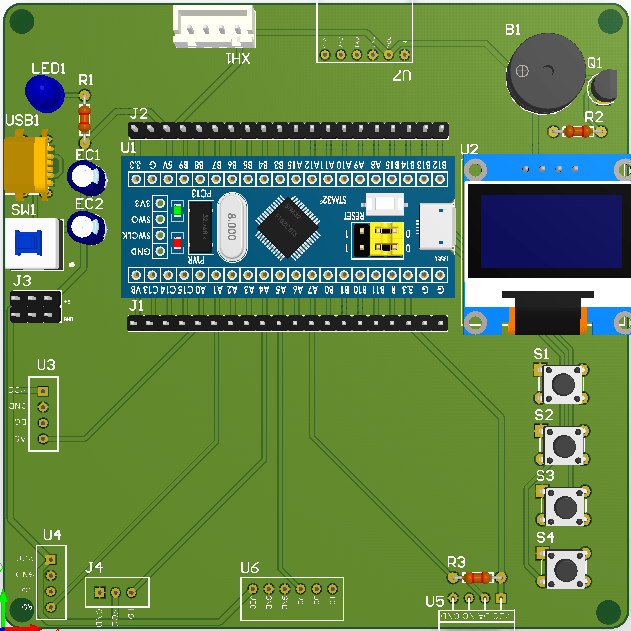The width and height of the screenshot is (631, 631).
Task: Click the 'SW1' designator label
Action: click(23, 210)
